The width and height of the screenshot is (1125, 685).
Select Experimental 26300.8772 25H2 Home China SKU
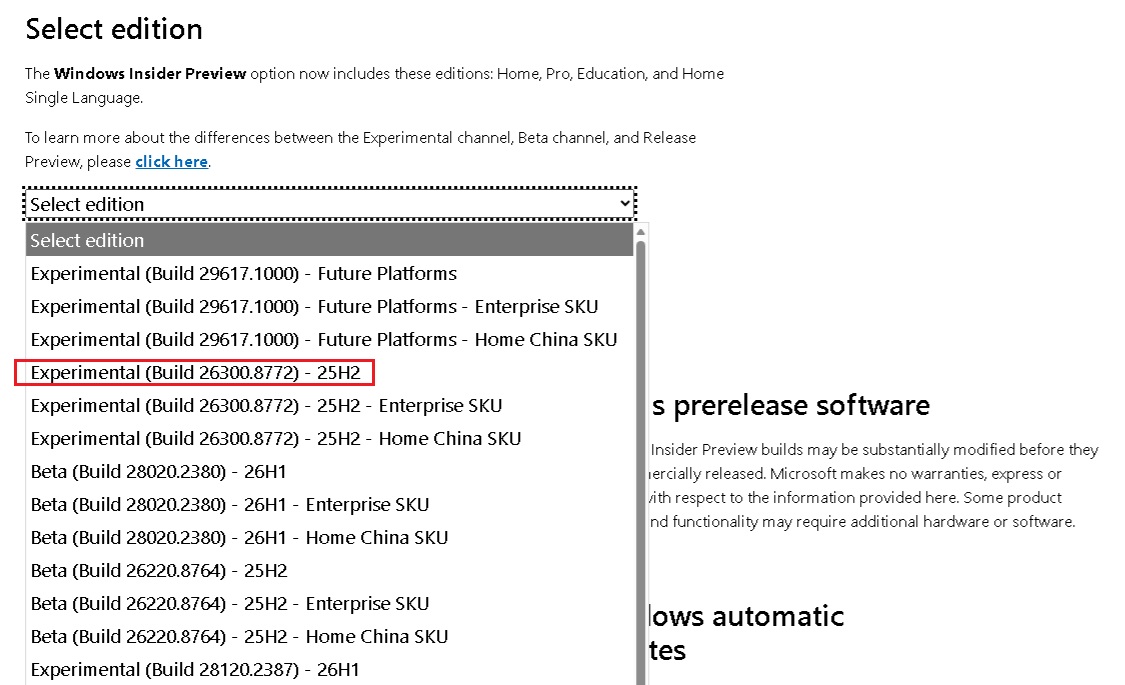[329, 438]
